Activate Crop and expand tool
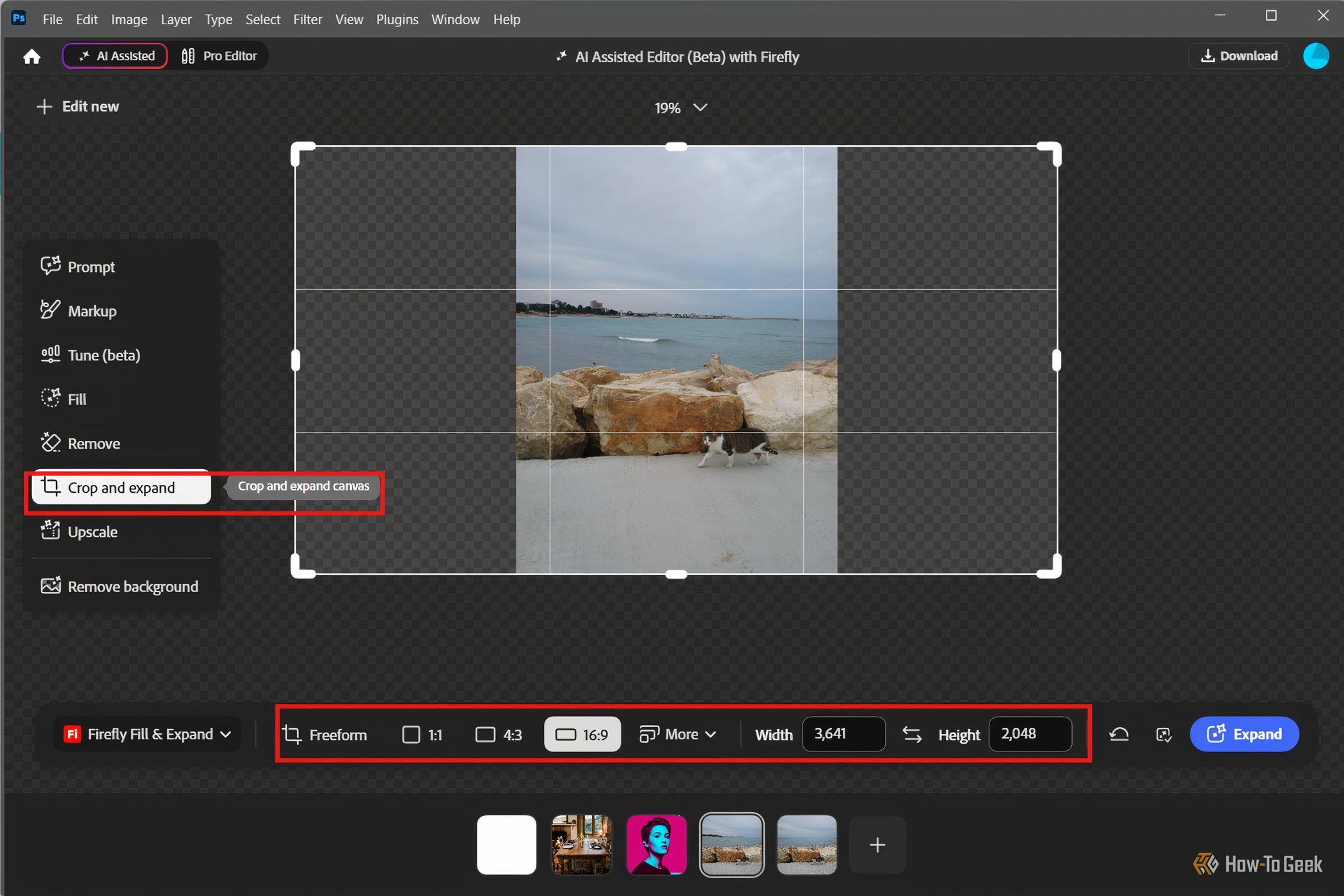 tap(121, 488)
